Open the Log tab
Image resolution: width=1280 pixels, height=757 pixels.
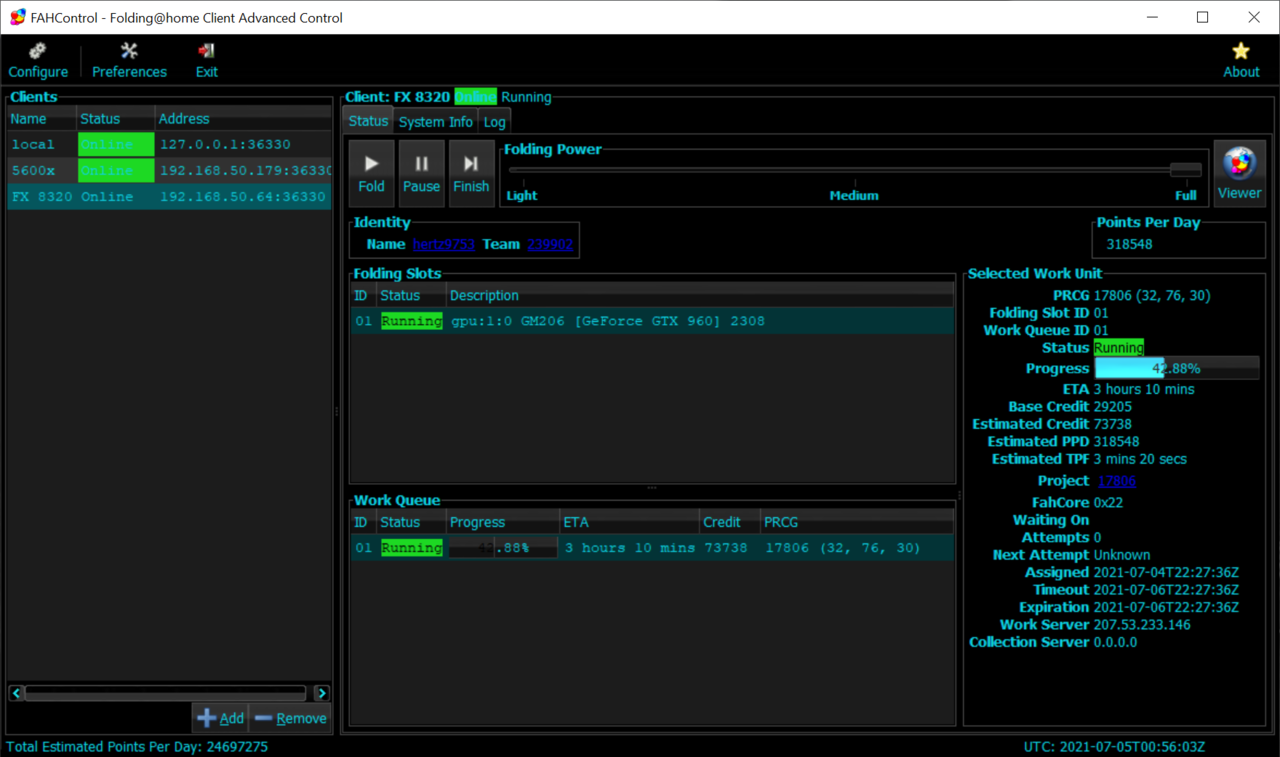(x=494, y=122)
